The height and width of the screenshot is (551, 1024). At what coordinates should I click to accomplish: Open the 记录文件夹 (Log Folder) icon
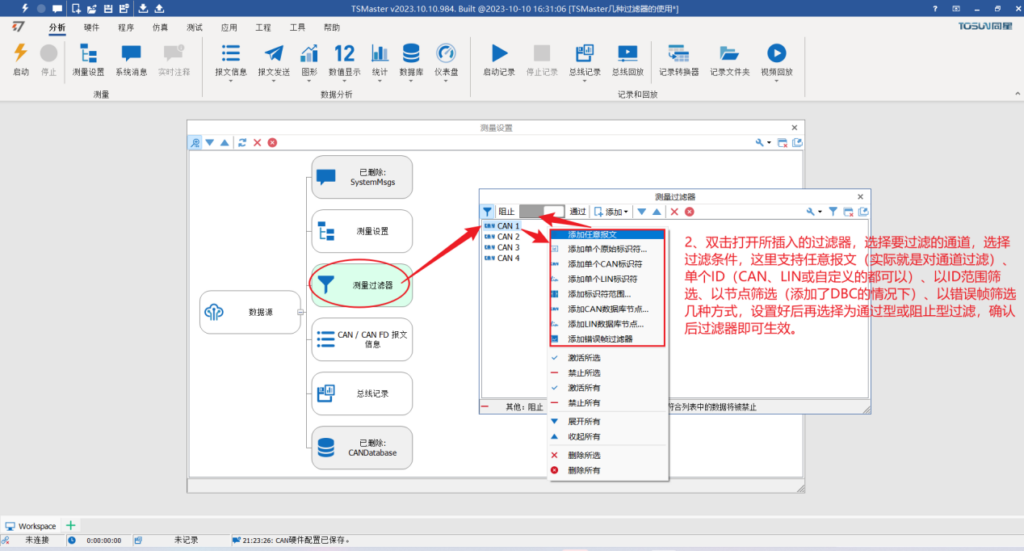click(729, 58)
